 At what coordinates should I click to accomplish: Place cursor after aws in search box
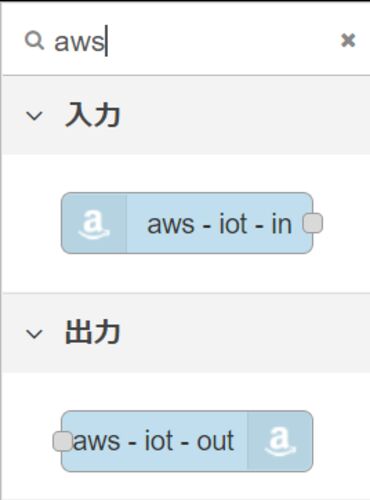point(106,41)
